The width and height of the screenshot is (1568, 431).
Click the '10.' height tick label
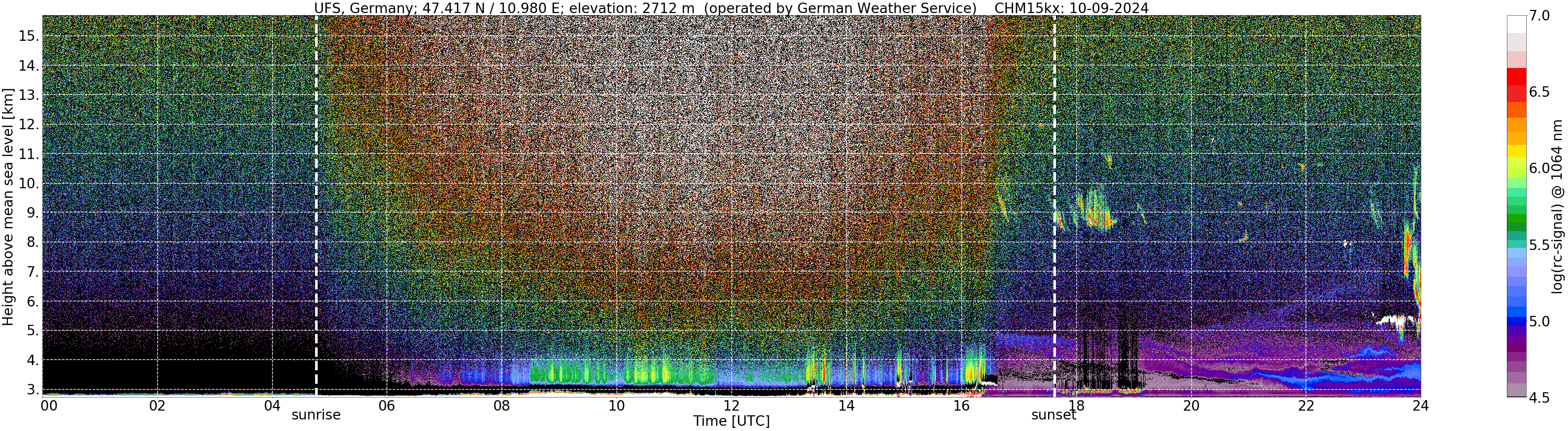pyautogui.click(x=28, y=184)
